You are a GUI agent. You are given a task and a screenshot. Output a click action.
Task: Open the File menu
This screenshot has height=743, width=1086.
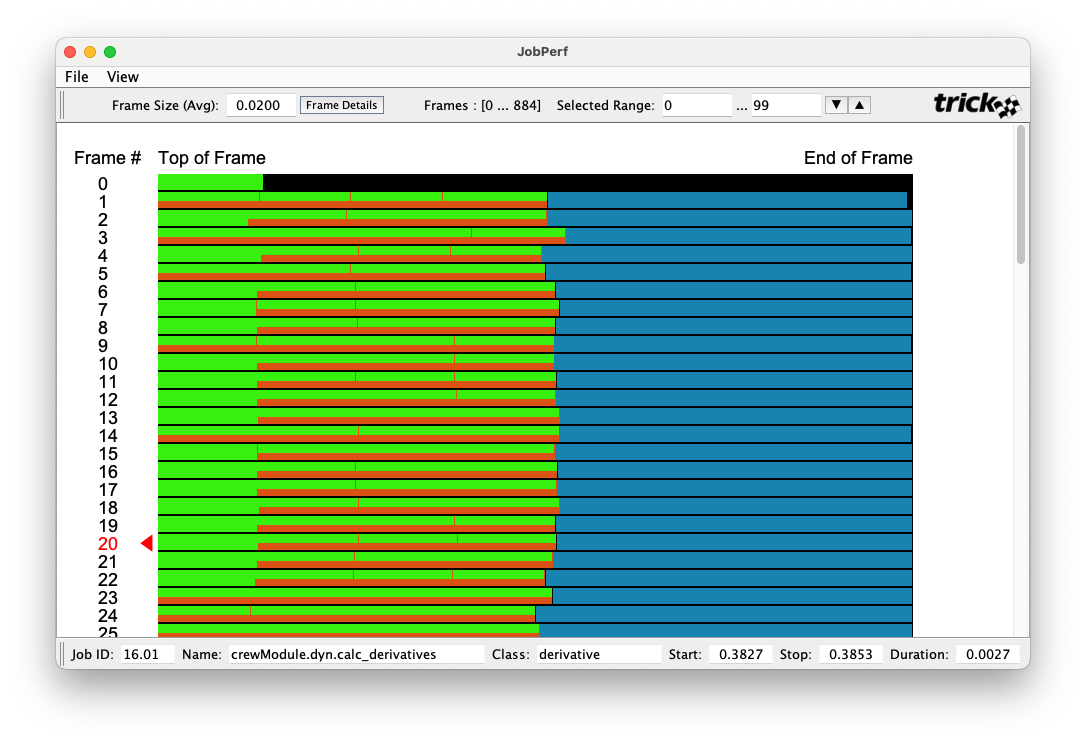coord(76,77)
